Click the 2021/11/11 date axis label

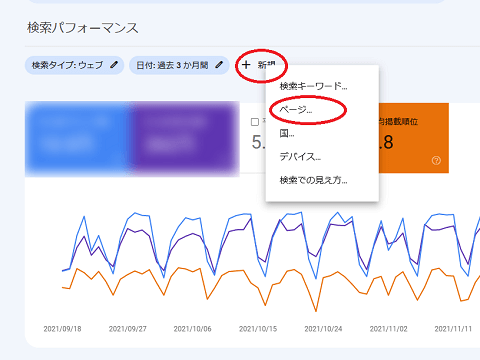(453, 329)
